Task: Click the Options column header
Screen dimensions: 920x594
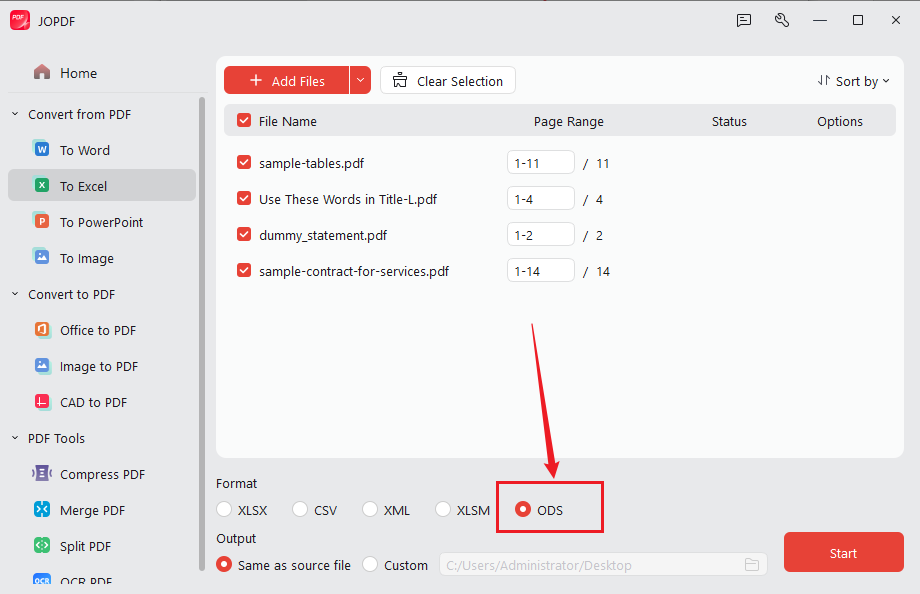Action: 840,122
